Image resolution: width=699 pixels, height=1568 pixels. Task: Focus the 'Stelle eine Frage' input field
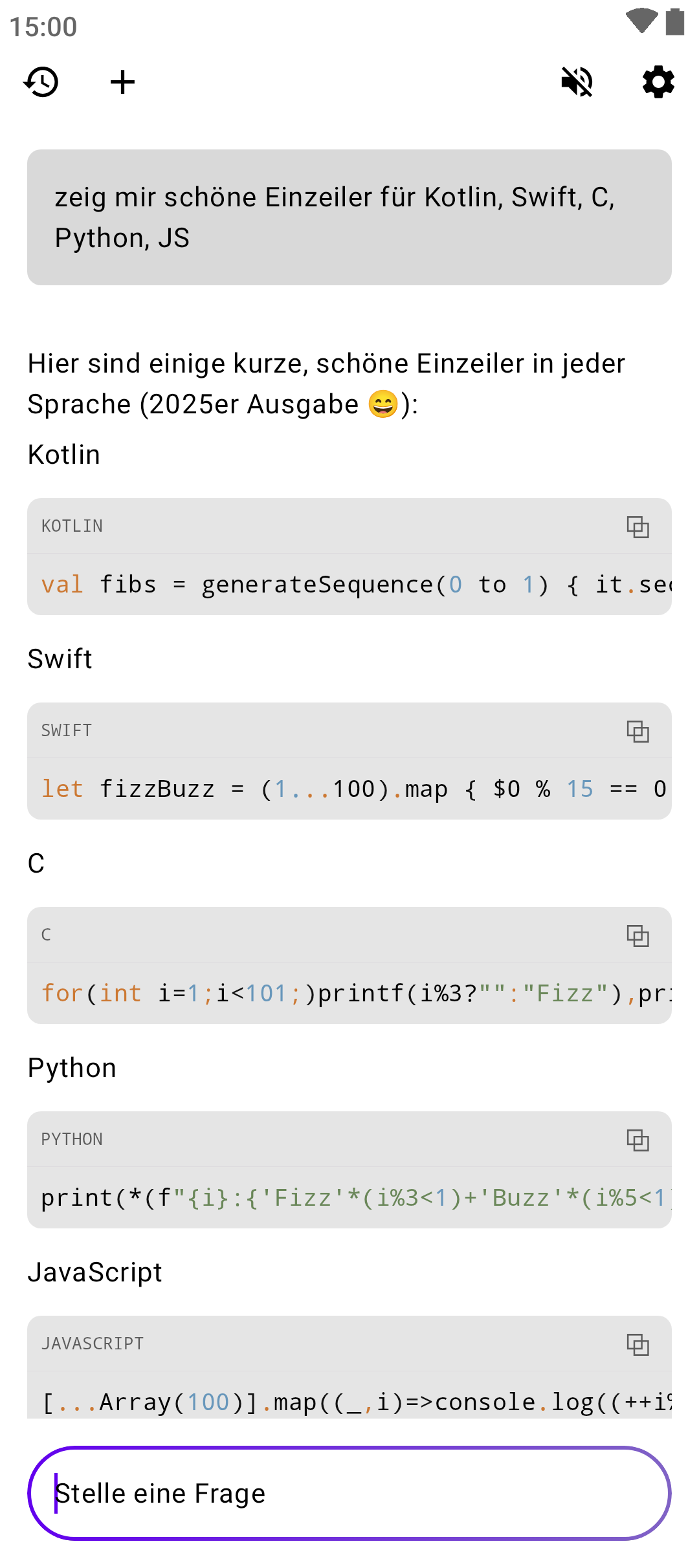(x=349, y=1493)
